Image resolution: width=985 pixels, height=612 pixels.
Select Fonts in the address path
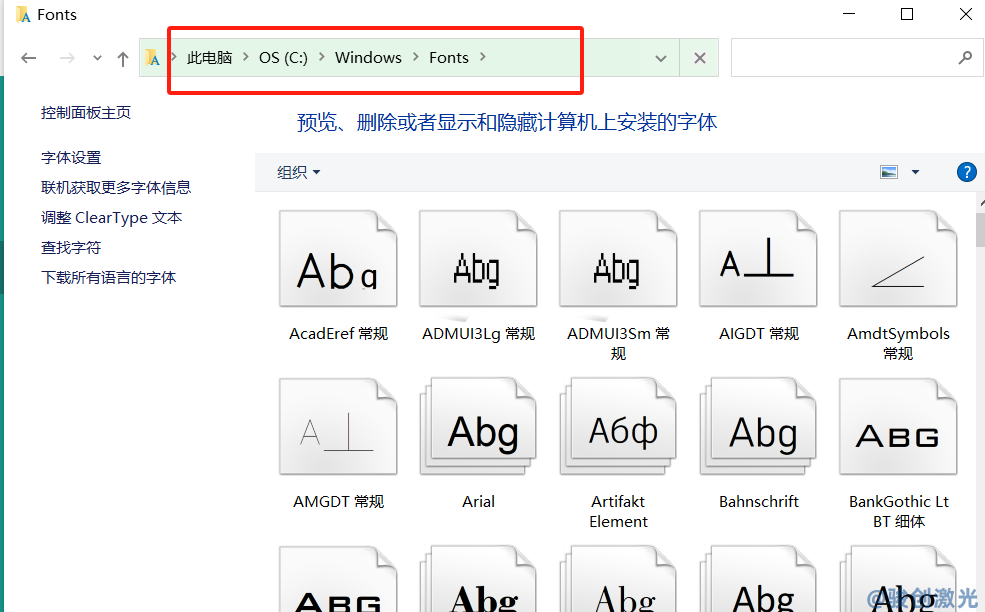click(x=449, y=58)
